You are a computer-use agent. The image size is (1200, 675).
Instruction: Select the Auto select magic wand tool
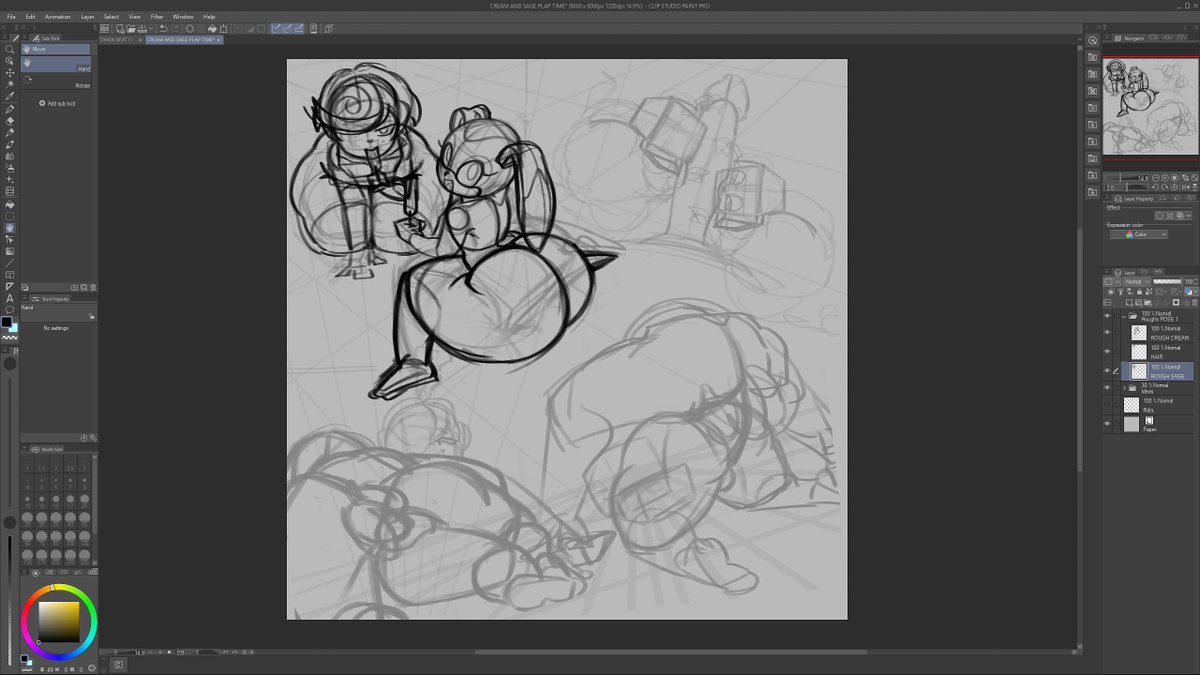coord(10,84)
